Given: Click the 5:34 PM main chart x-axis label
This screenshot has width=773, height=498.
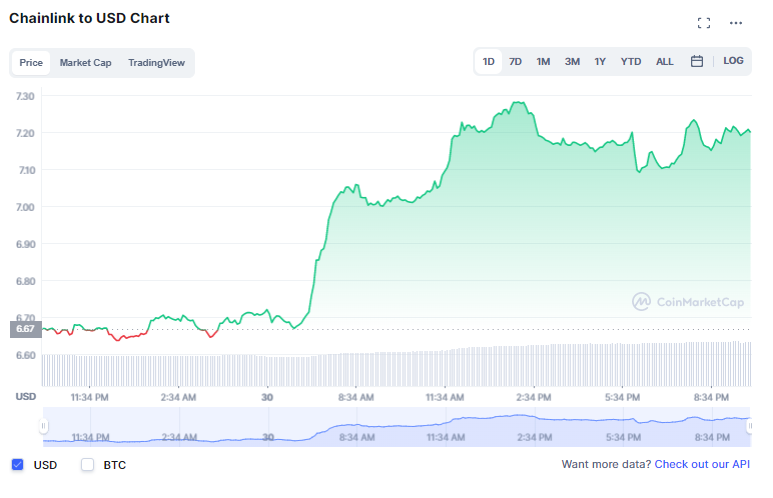Looking at the screenshot, I should tap(622, 397).
